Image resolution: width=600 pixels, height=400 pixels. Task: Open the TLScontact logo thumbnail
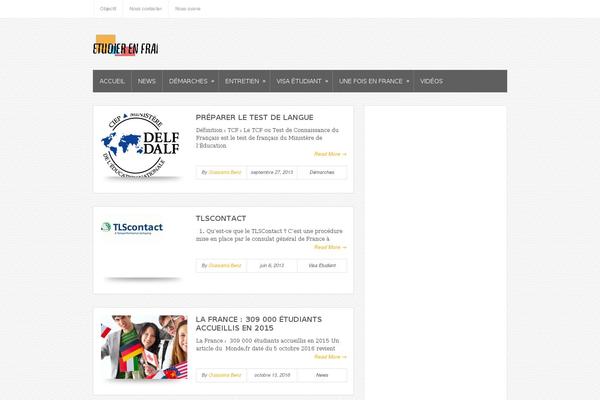(132, 228)
